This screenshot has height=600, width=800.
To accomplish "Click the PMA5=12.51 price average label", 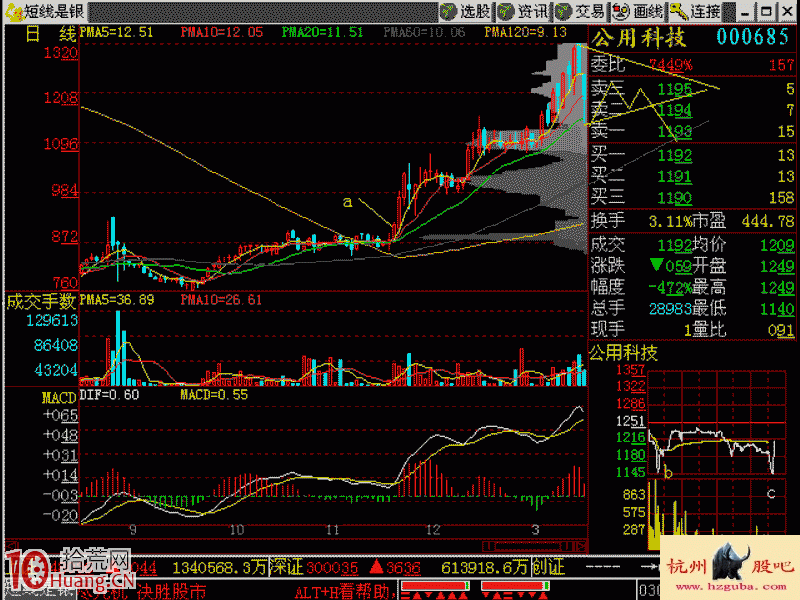I will tap(117, 32).
